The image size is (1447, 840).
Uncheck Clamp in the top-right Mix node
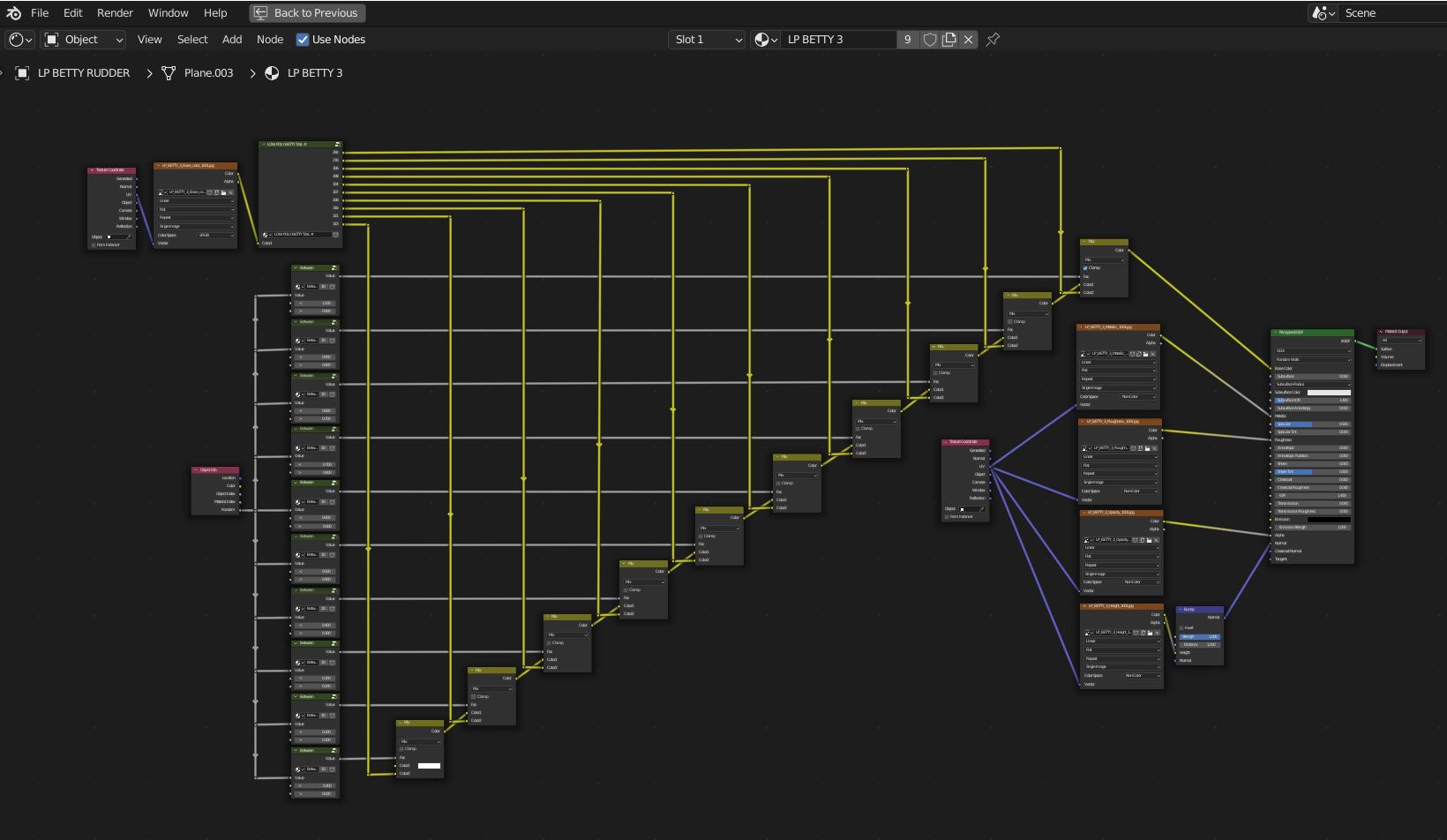point(1085,268)
